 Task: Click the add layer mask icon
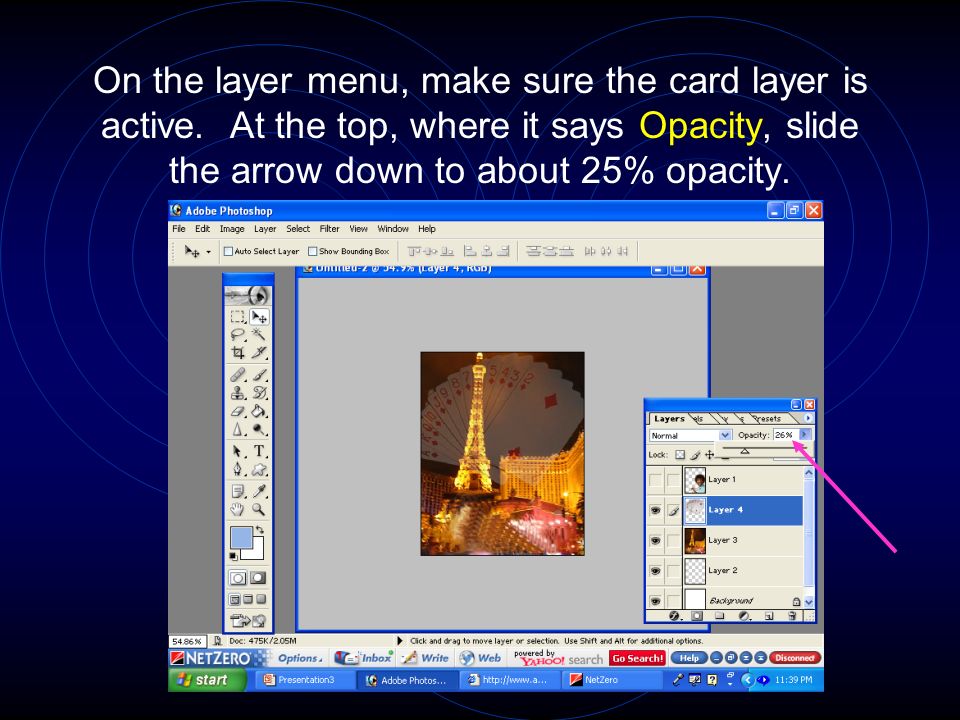[697, 615]
